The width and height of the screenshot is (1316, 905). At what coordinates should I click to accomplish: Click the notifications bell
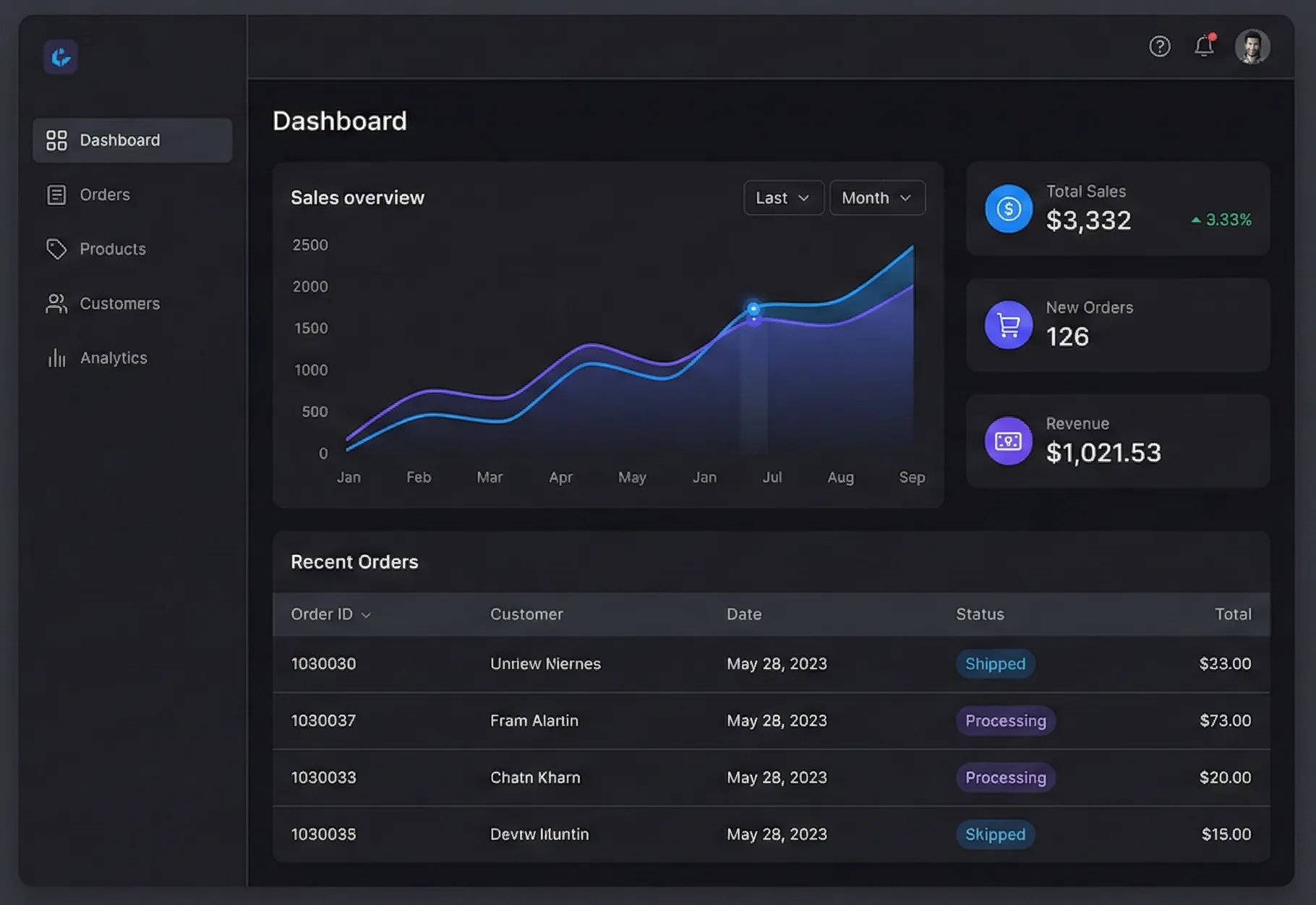click(1205, 46)
